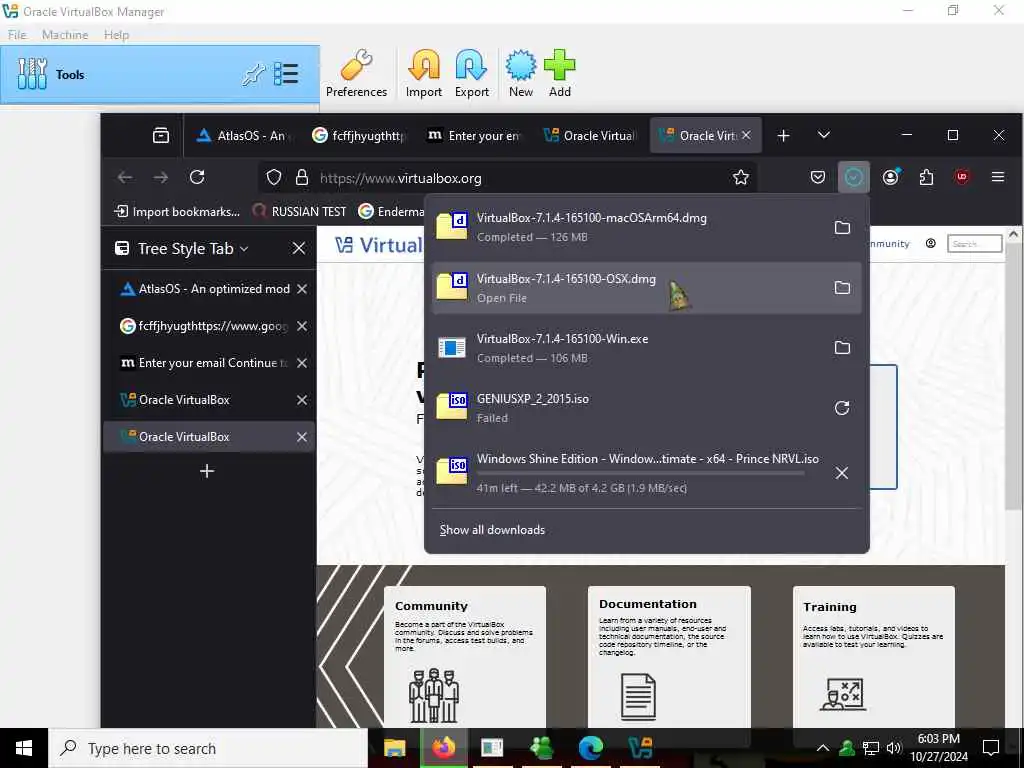Click the page Search field
The image size is (1024, 768).
(974, 244)
